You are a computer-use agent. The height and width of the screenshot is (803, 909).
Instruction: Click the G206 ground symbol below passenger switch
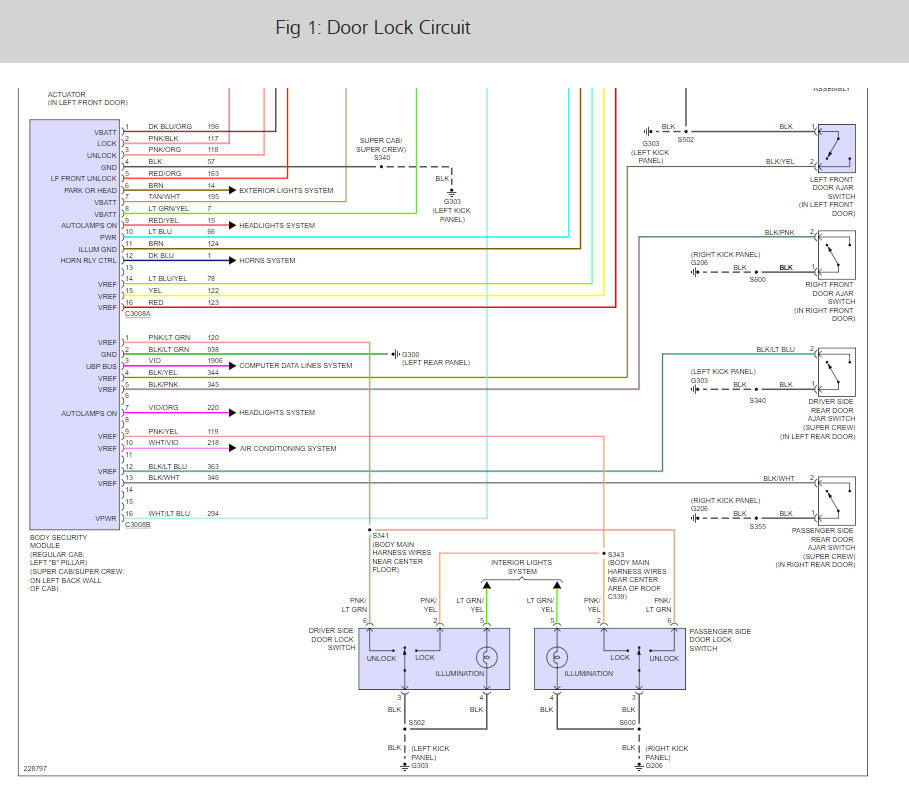pyautogui.click(x=639, y=766)
